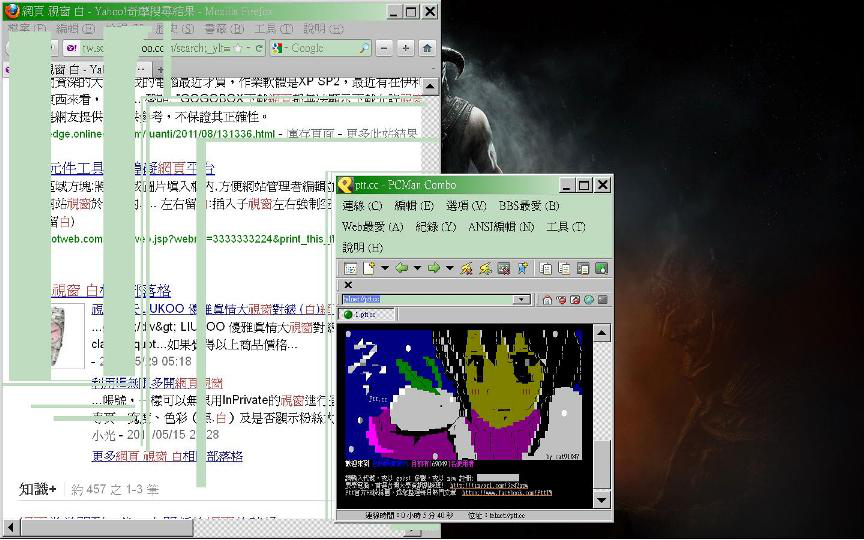Open the 選項 (V) menu in PCMan

[466, 206]
